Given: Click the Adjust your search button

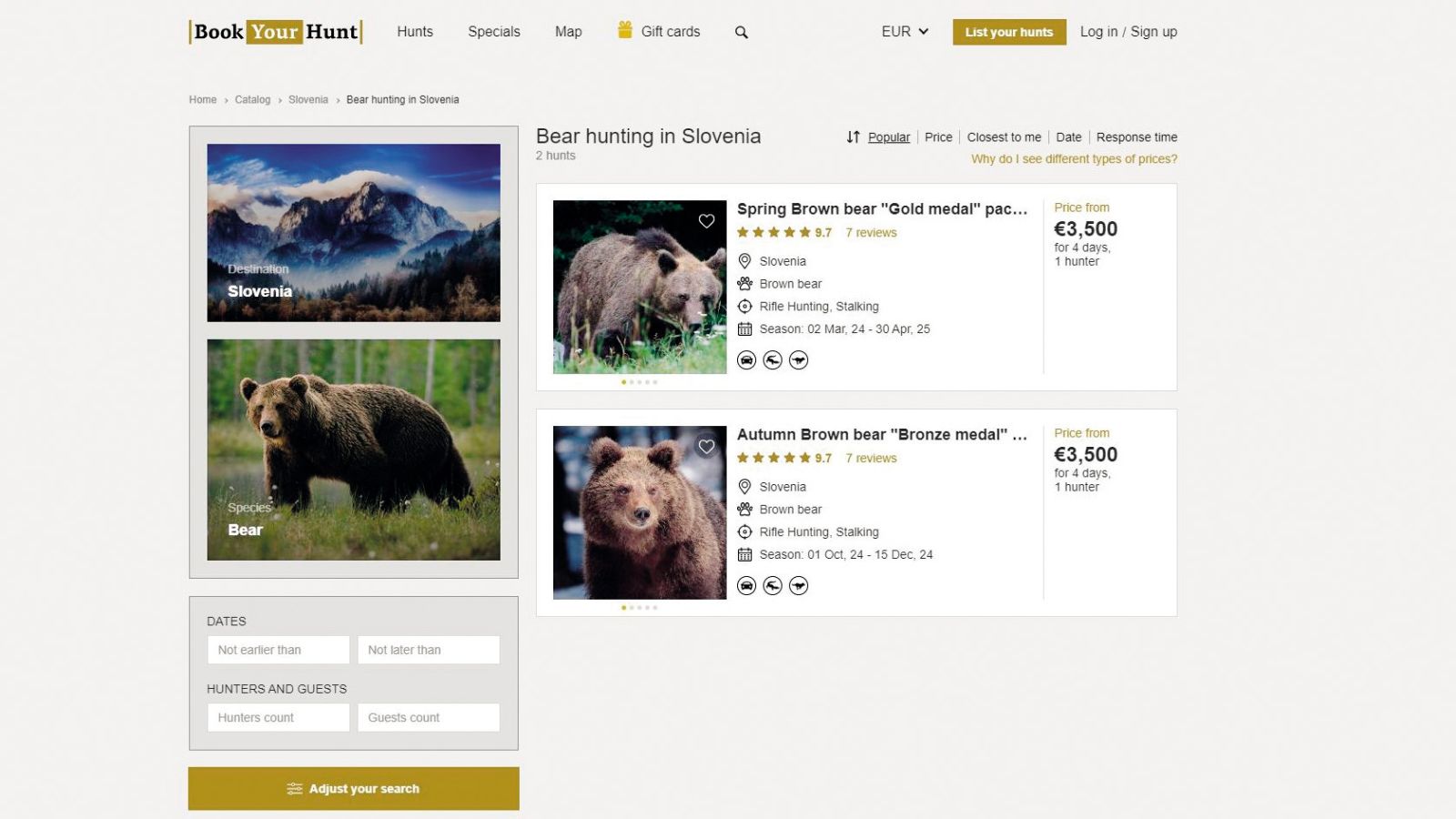Looking at the screenshot, I should point(354,789).
